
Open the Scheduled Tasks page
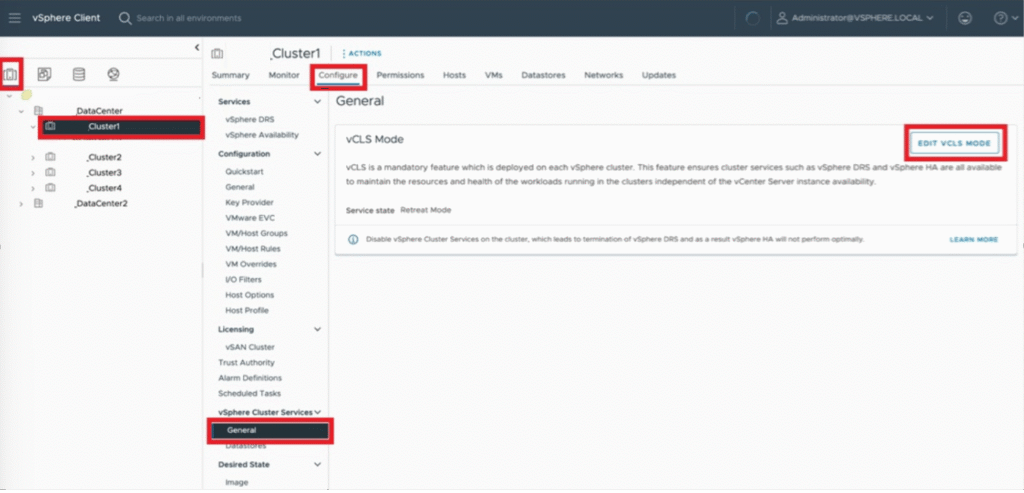click(x=249, y=394)
